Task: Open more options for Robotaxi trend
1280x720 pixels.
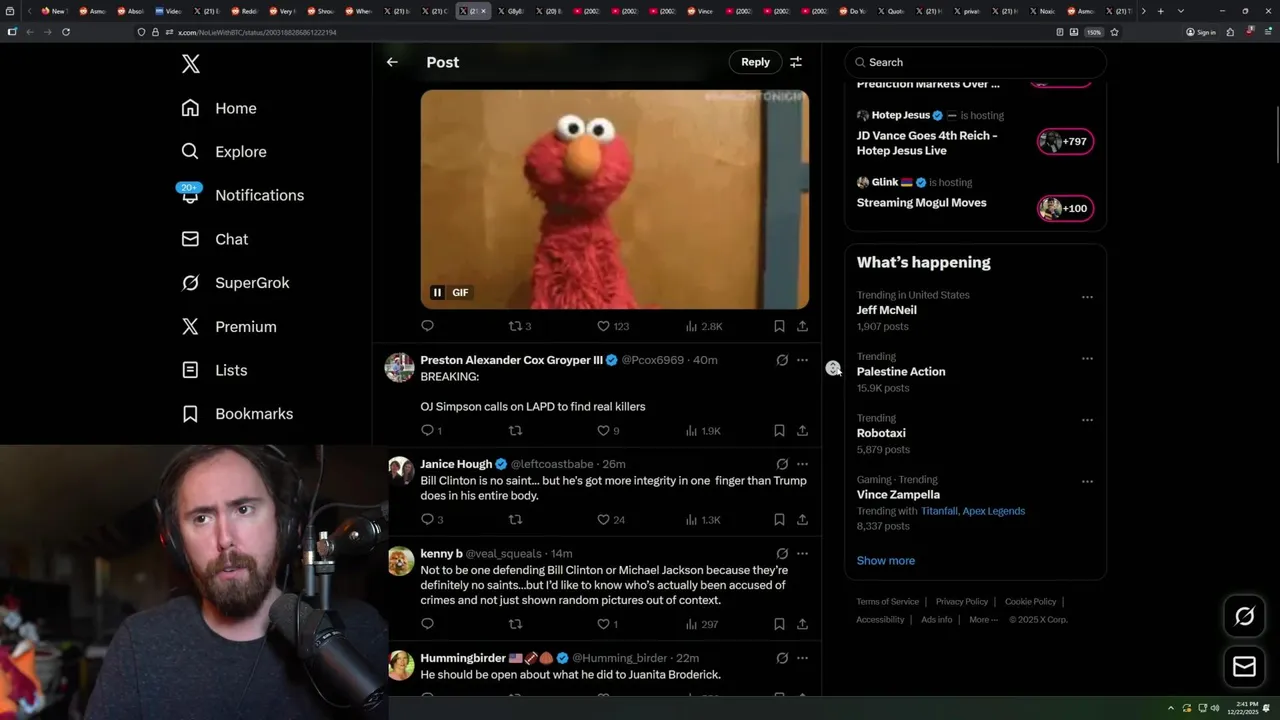Action: tap(1087, 420)
